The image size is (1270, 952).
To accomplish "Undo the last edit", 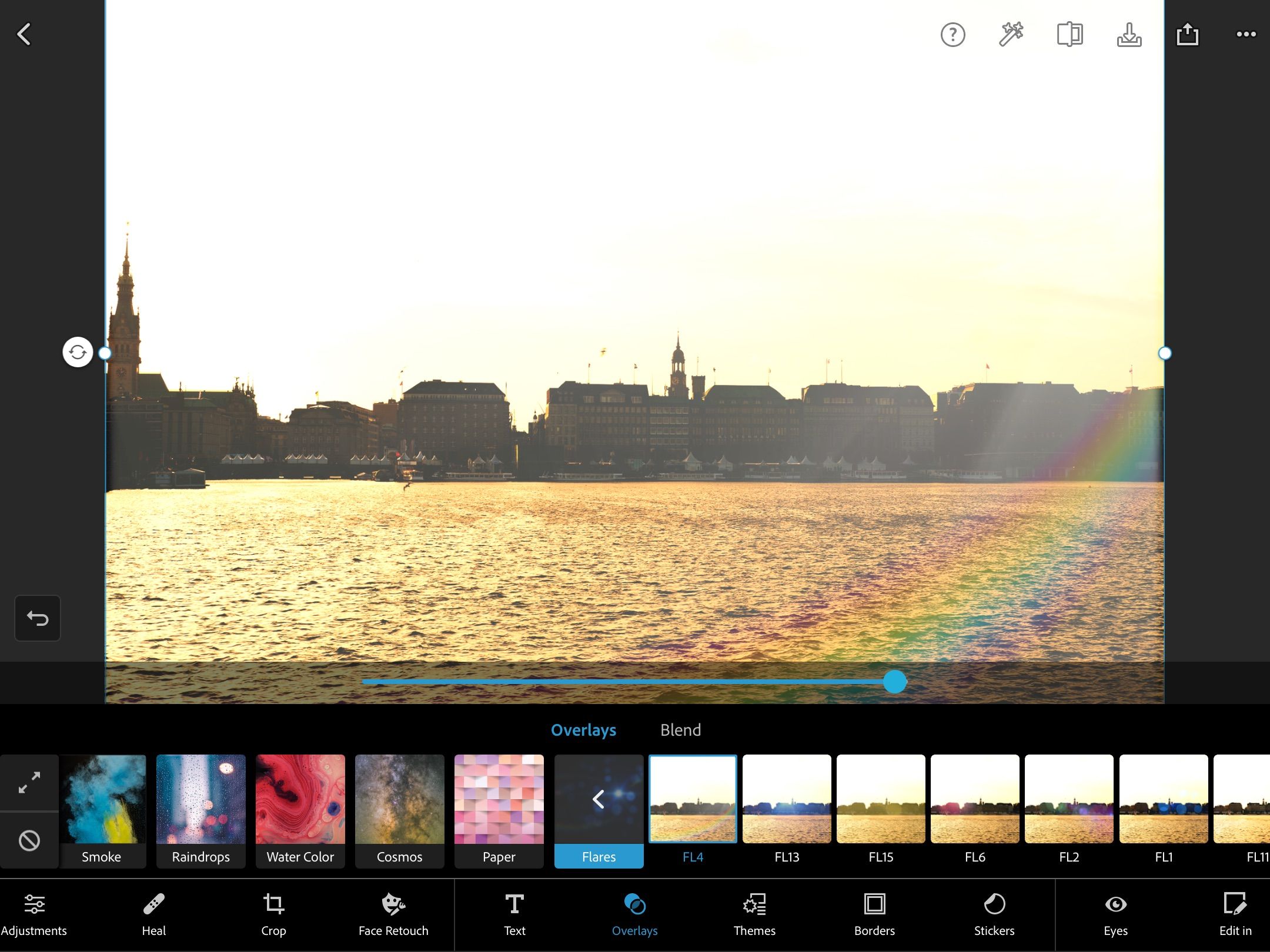I will coord(38,618).
